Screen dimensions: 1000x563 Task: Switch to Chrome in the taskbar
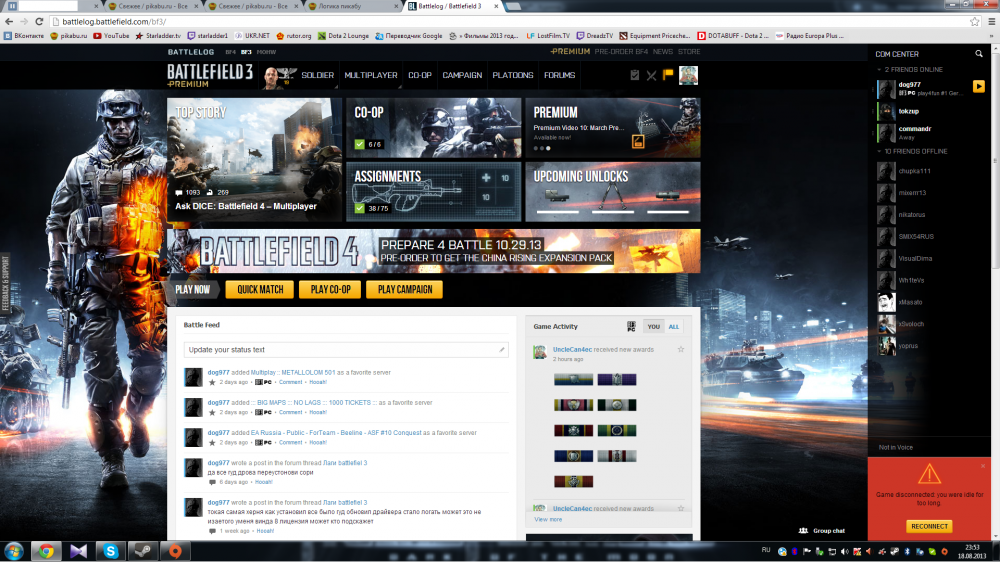(46, 551)
